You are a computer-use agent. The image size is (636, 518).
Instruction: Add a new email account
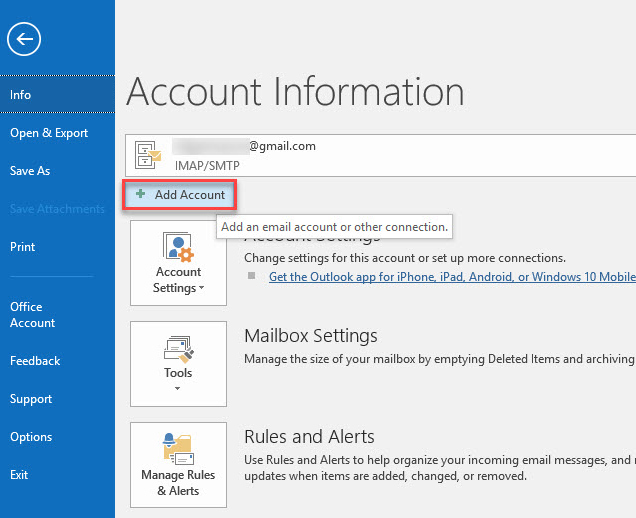pos(179,195)
